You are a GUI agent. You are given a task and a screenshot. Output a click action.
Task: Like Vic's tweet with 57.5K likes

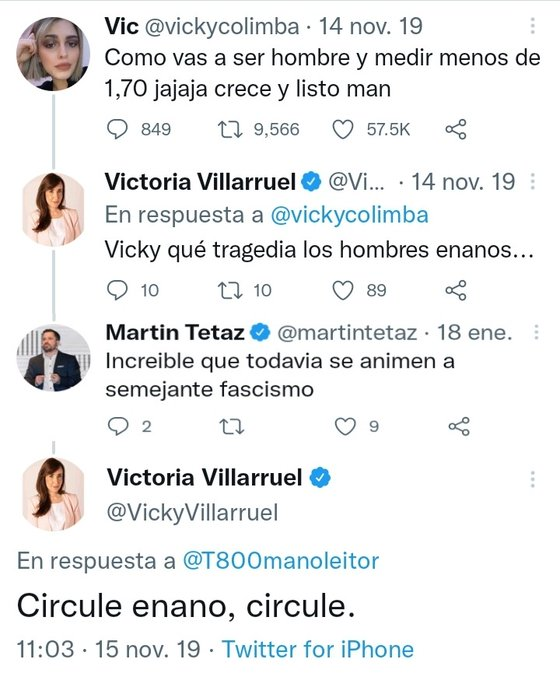(343, 129)
